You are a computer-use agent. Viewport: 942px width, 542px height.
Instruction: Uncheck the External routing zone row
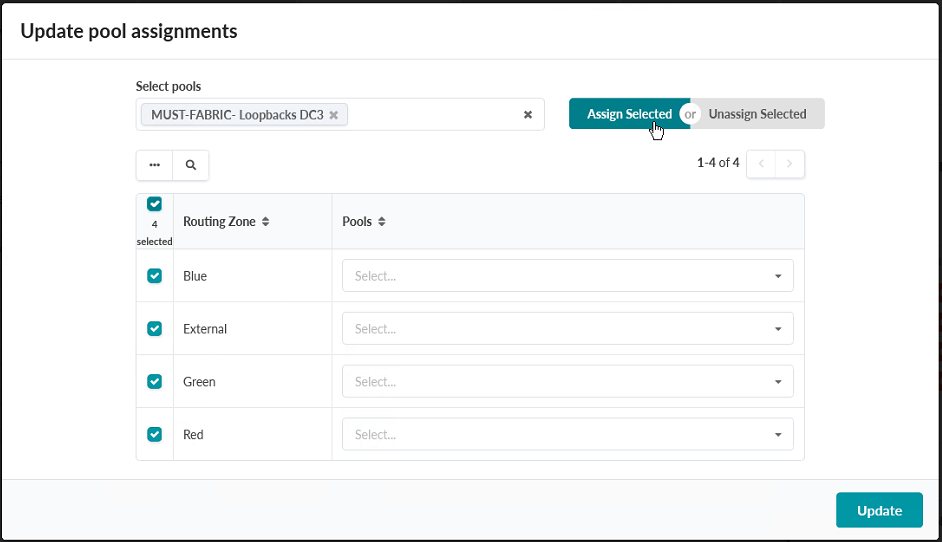154,328
